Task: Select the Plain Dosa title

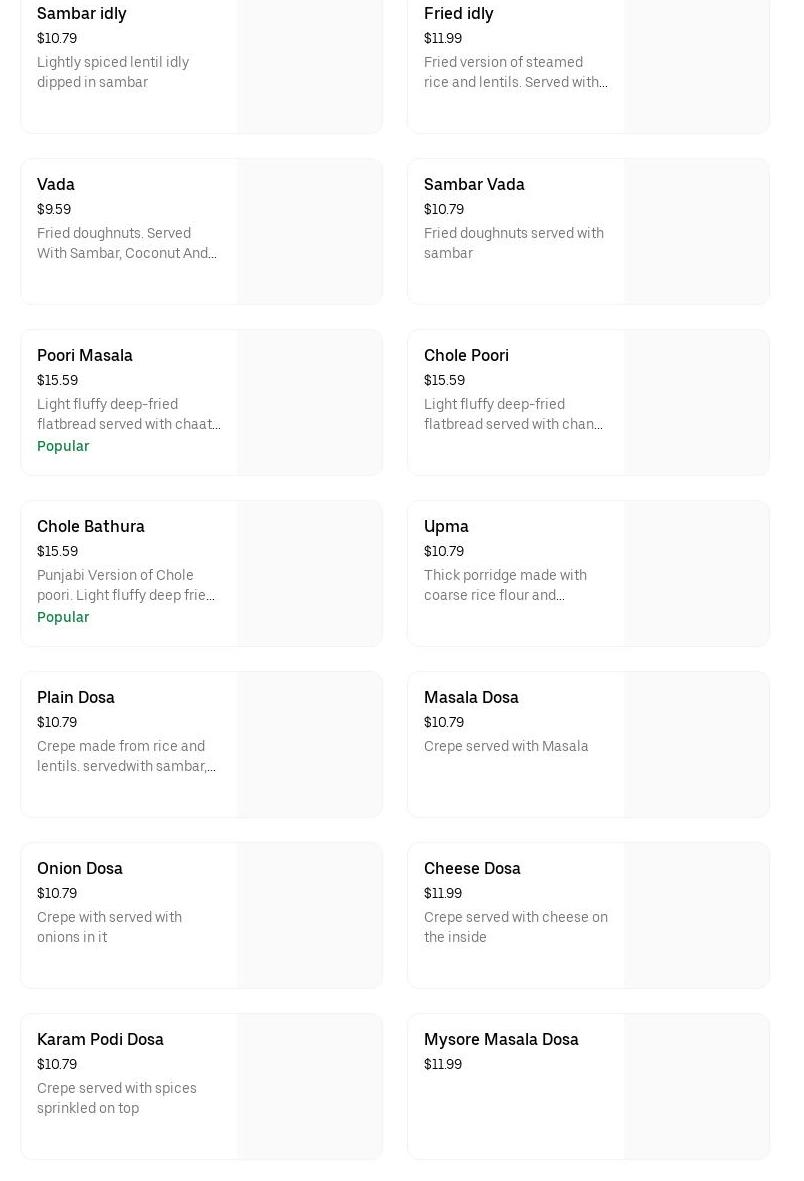Action: coord(76,697)
